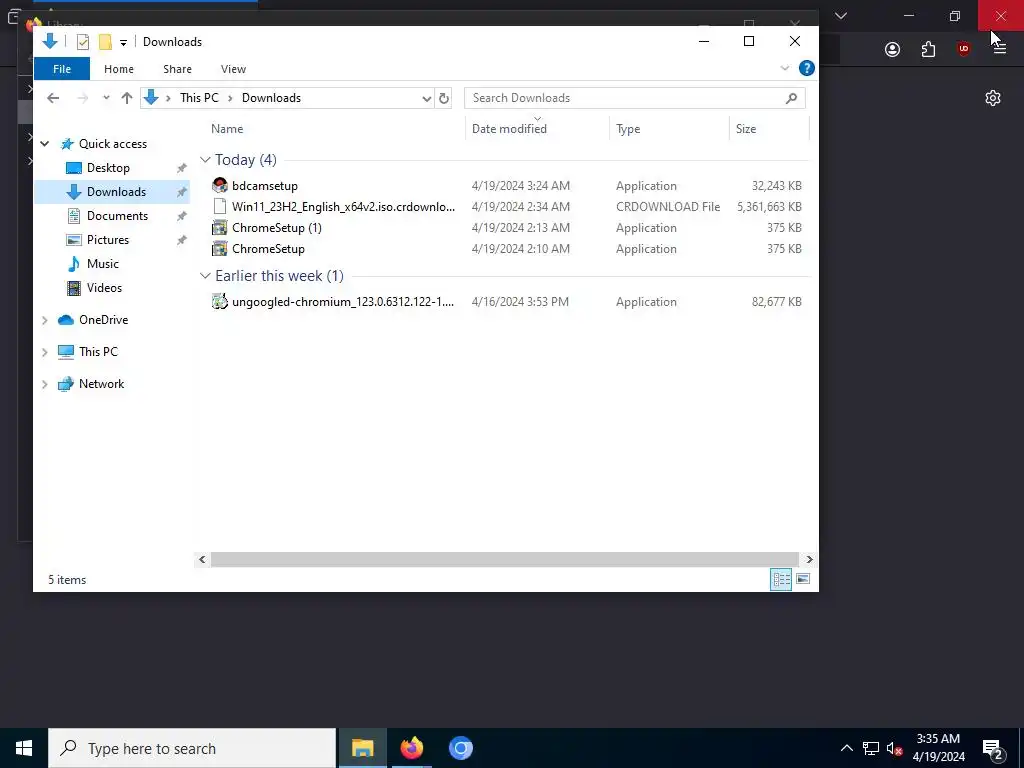Image resolution: width=1024 pixels, height=768 pixels.
Task: Click the horizontal scrollbar thumb
Action: [x=504, y=560]
